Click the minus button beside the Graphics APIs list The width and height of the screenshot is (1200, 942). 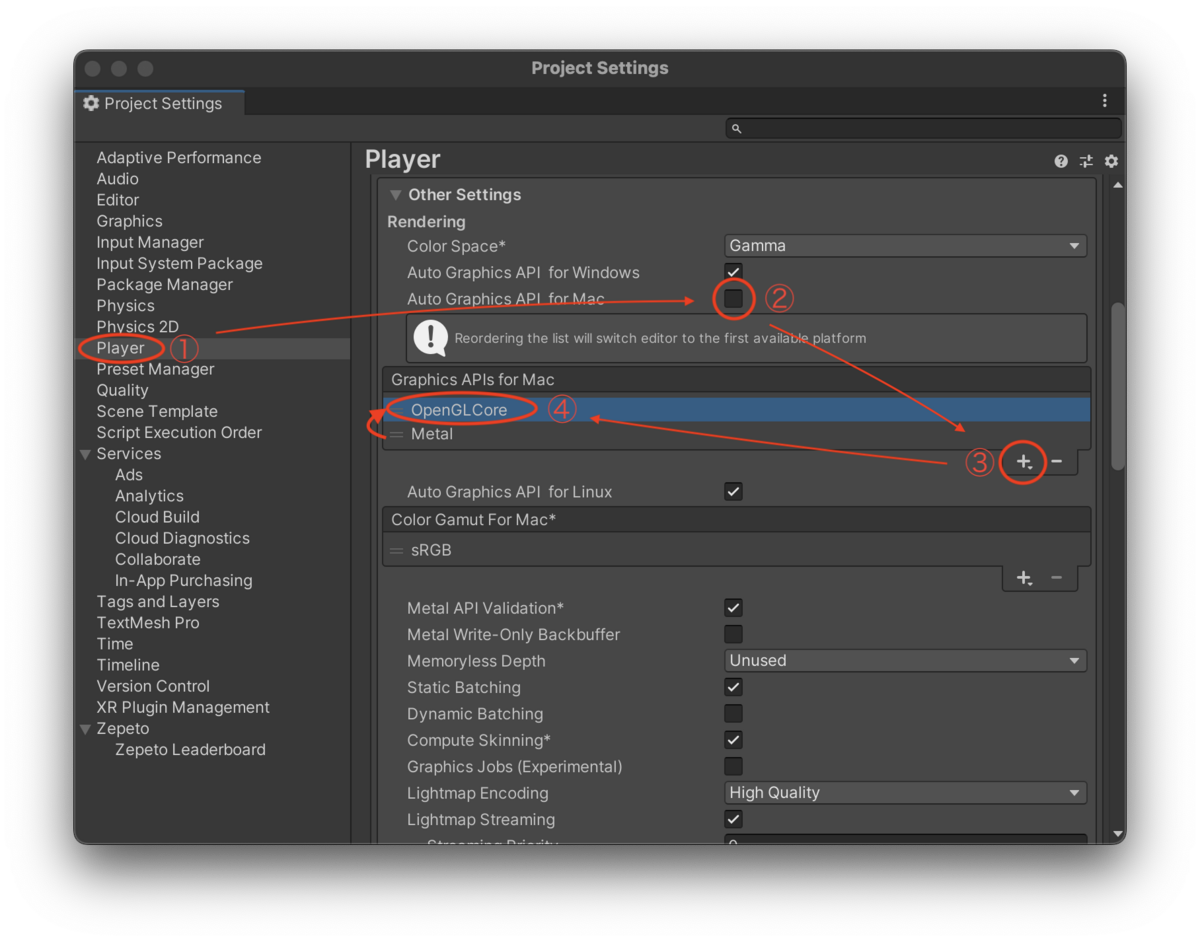[1055, 462]
